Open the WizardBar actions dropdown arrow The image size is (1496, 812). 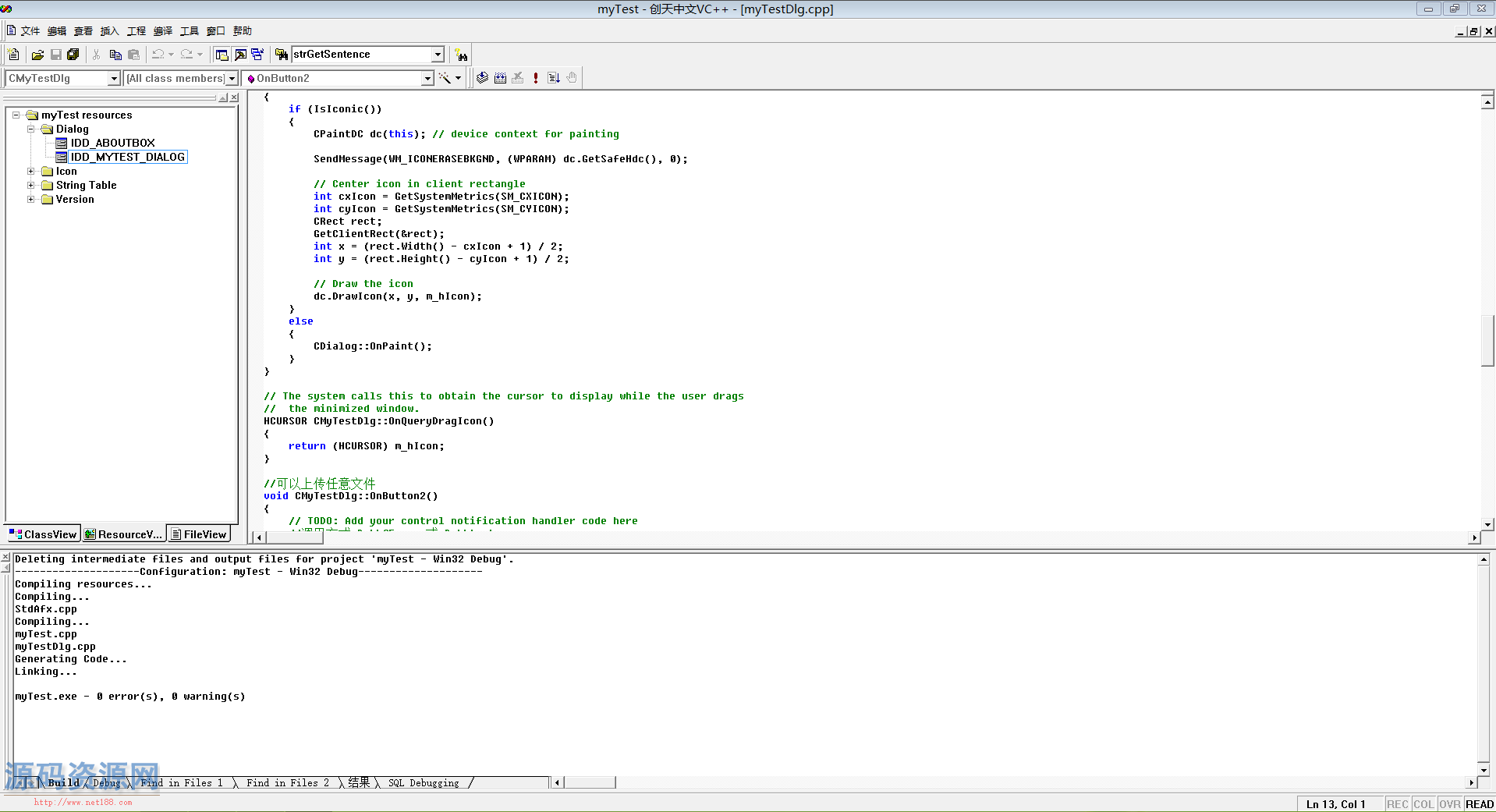458,78
